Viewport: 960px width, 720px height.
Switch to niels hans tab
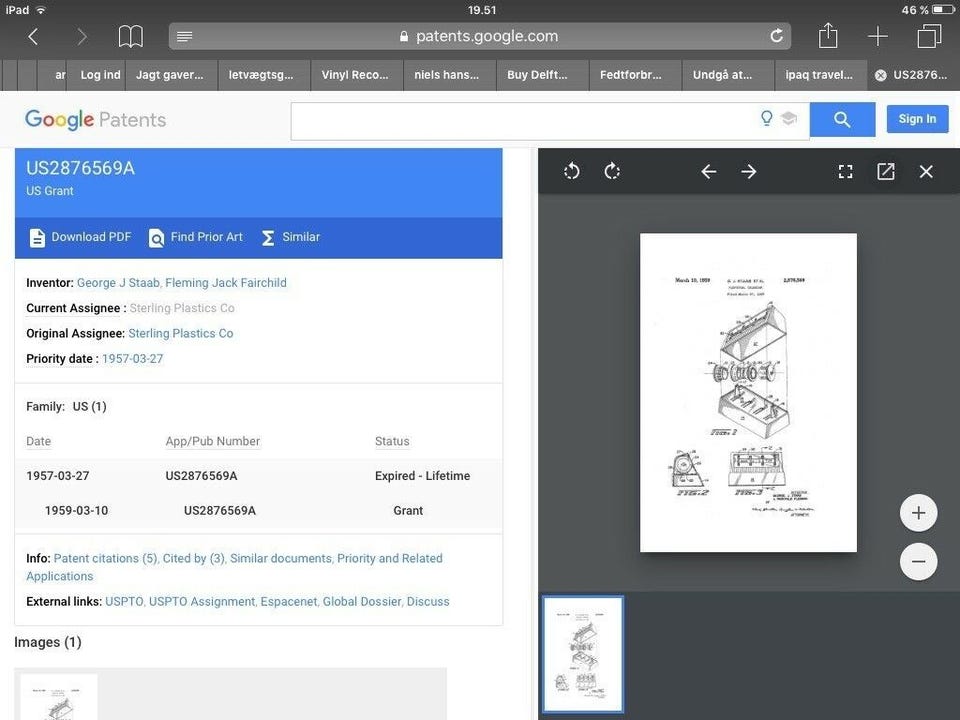(449, 75)
